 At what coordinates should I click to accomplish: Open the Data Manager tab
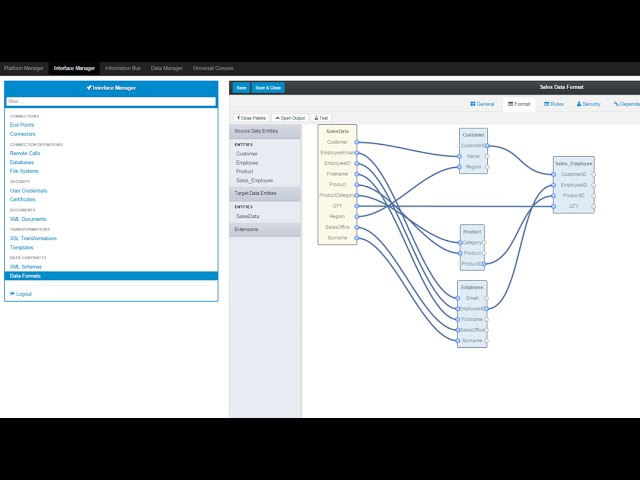click(167, 69)
